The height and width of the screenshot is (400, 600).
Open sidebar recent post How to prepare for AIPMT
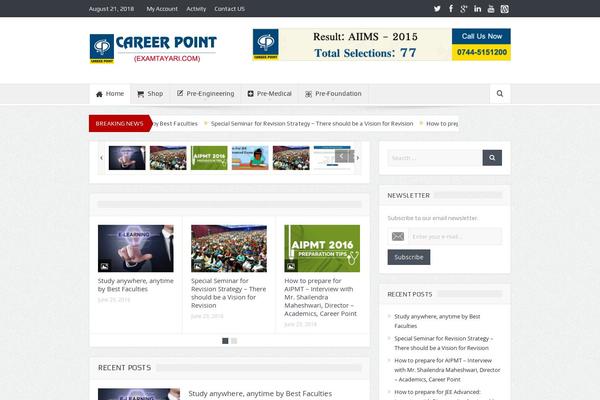tap(447, 370)
